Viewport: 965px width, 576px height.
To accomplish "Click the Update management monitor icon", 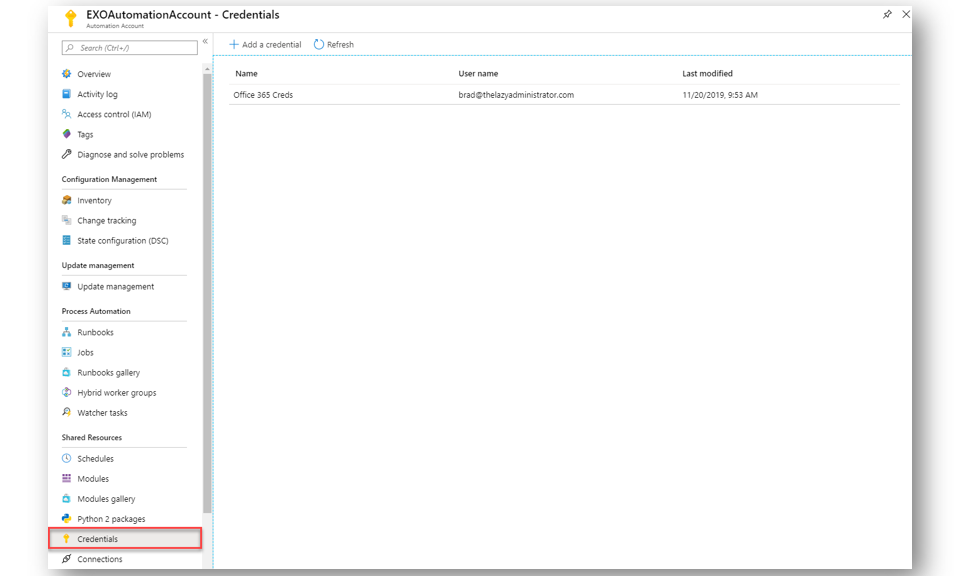I will pos(66,286).
